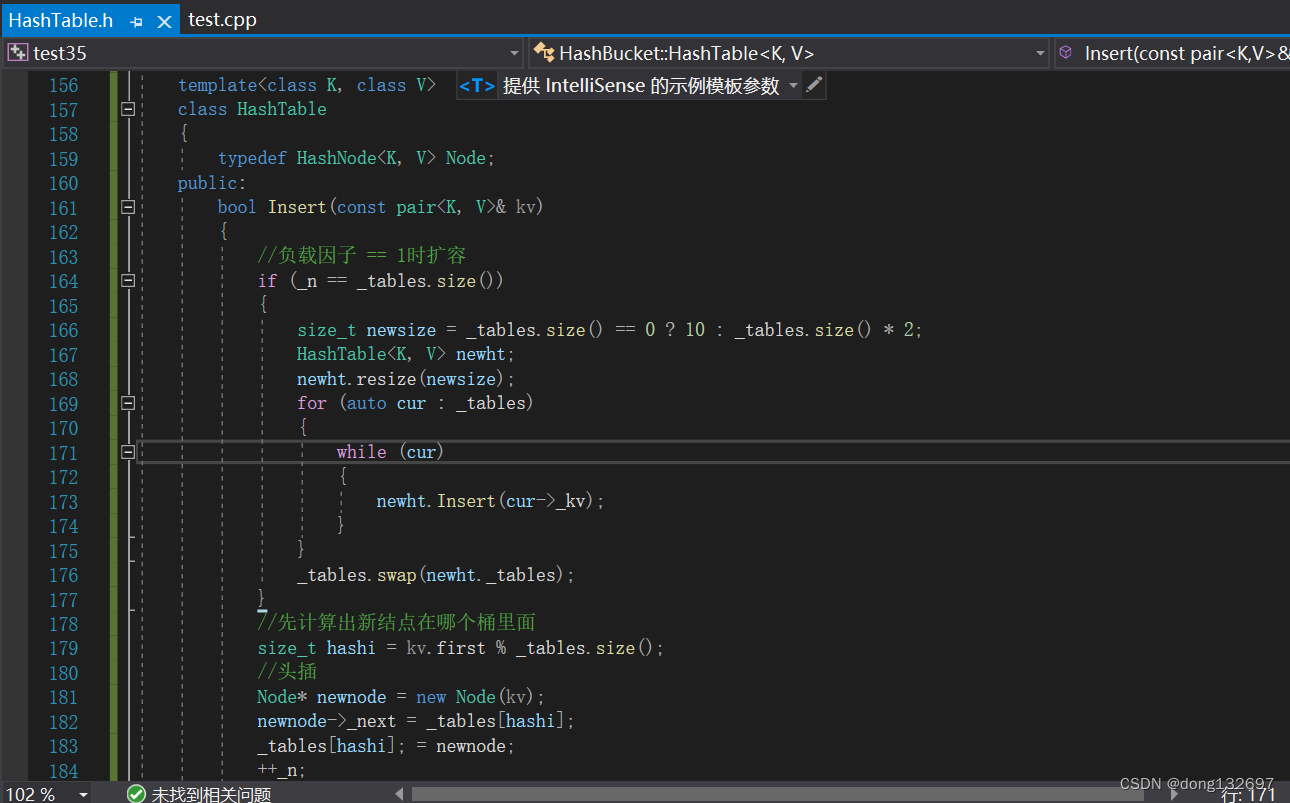This screenshot has width=1290, height=803.
Task: Click the test35 project icon
Action: pos(17,53)
